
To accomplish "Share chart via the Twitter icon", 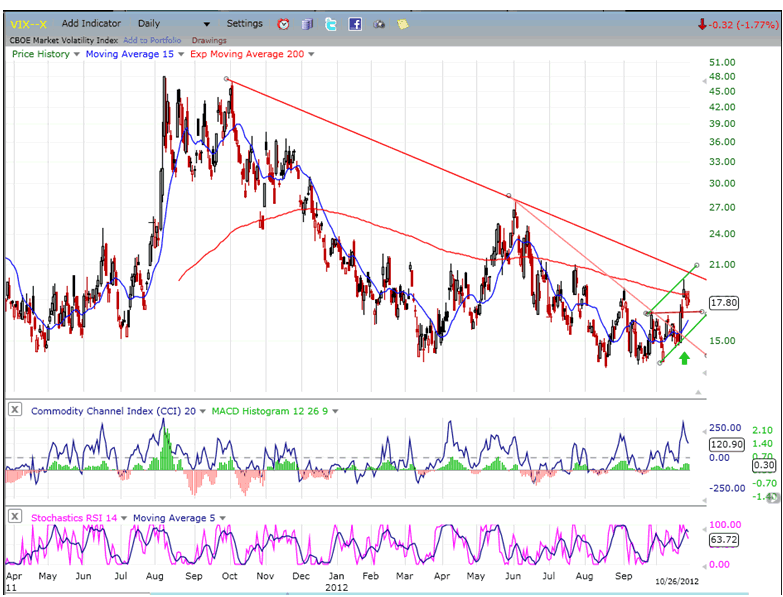I will 331,24.
